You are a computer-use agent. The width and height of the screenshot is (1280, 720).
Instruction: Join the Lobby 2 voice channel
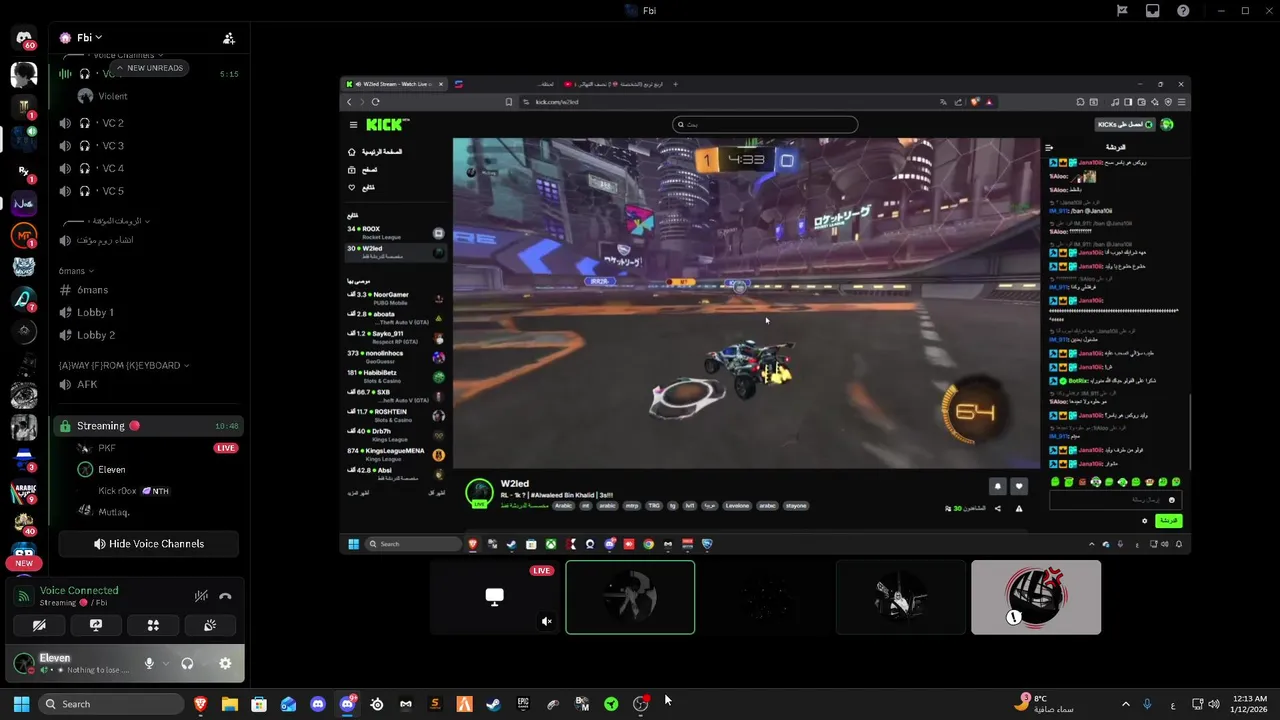[148, 335]
